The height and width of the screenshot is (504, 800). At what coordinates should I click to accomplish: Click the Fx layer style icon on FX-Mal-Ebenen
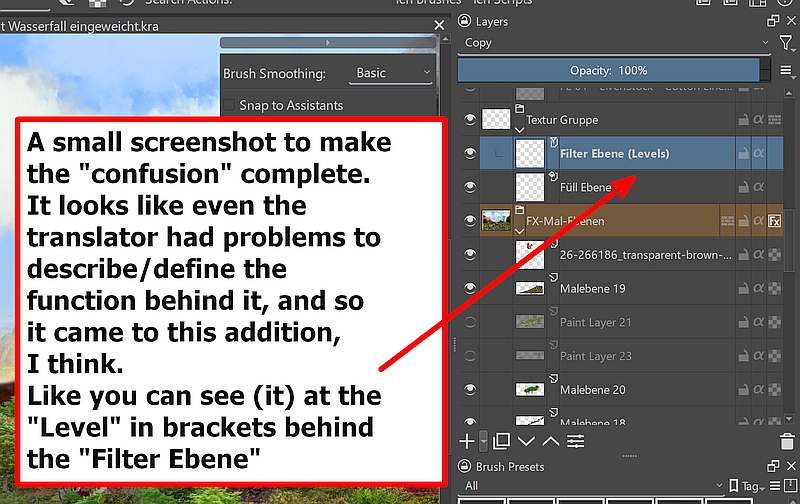click(774, 221)
